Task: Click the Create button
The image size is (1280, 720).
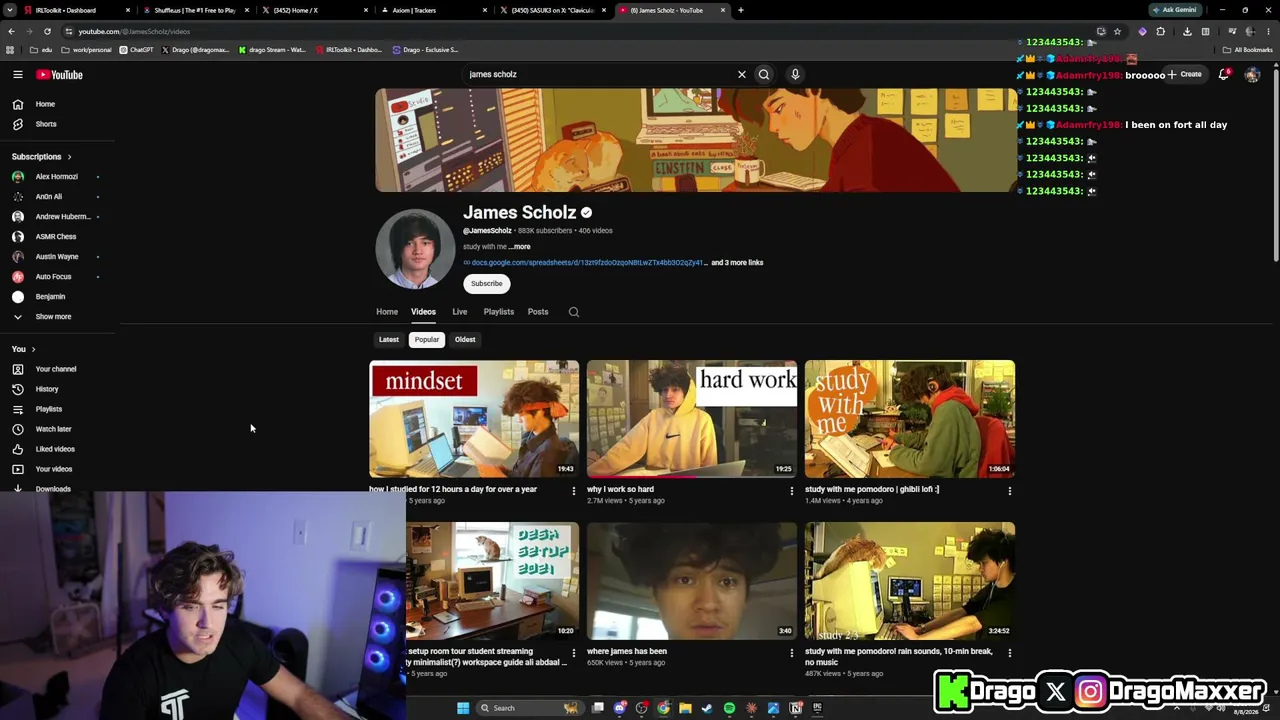Action: point(1184,74)
